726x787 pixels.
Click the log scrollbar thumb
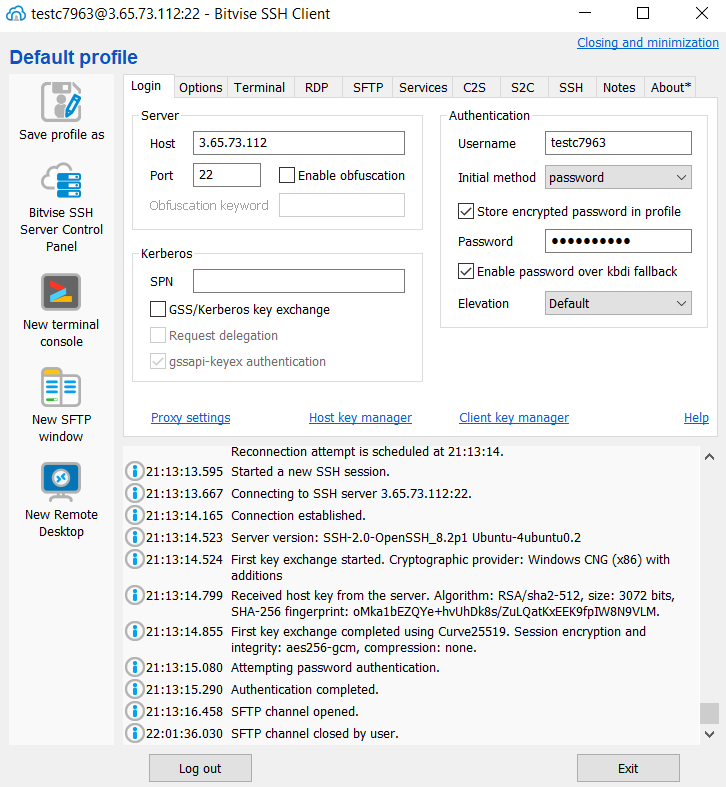coord(709,713)
